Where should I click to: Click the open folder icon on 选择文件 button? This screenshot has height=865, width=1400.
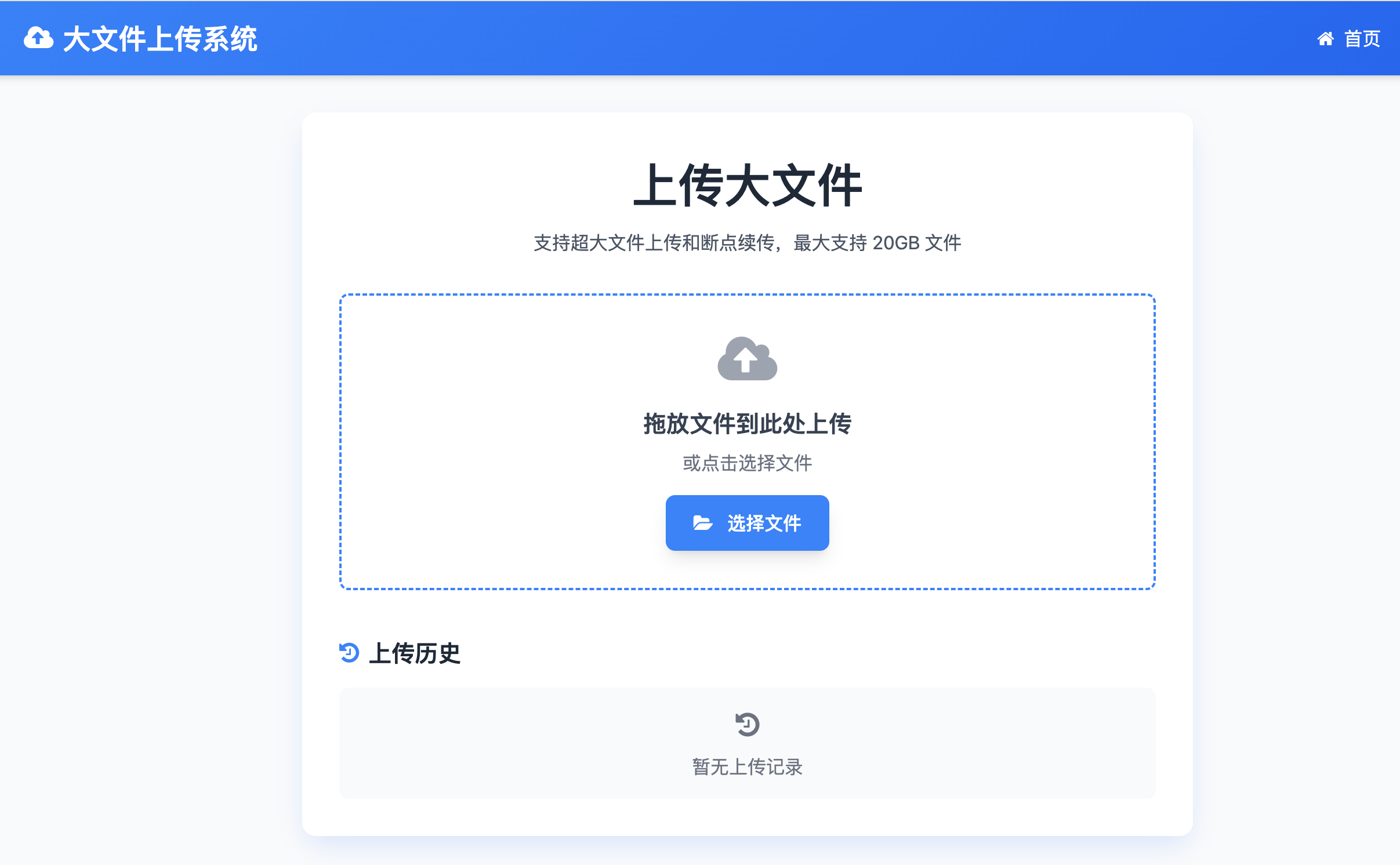point(703,523)
